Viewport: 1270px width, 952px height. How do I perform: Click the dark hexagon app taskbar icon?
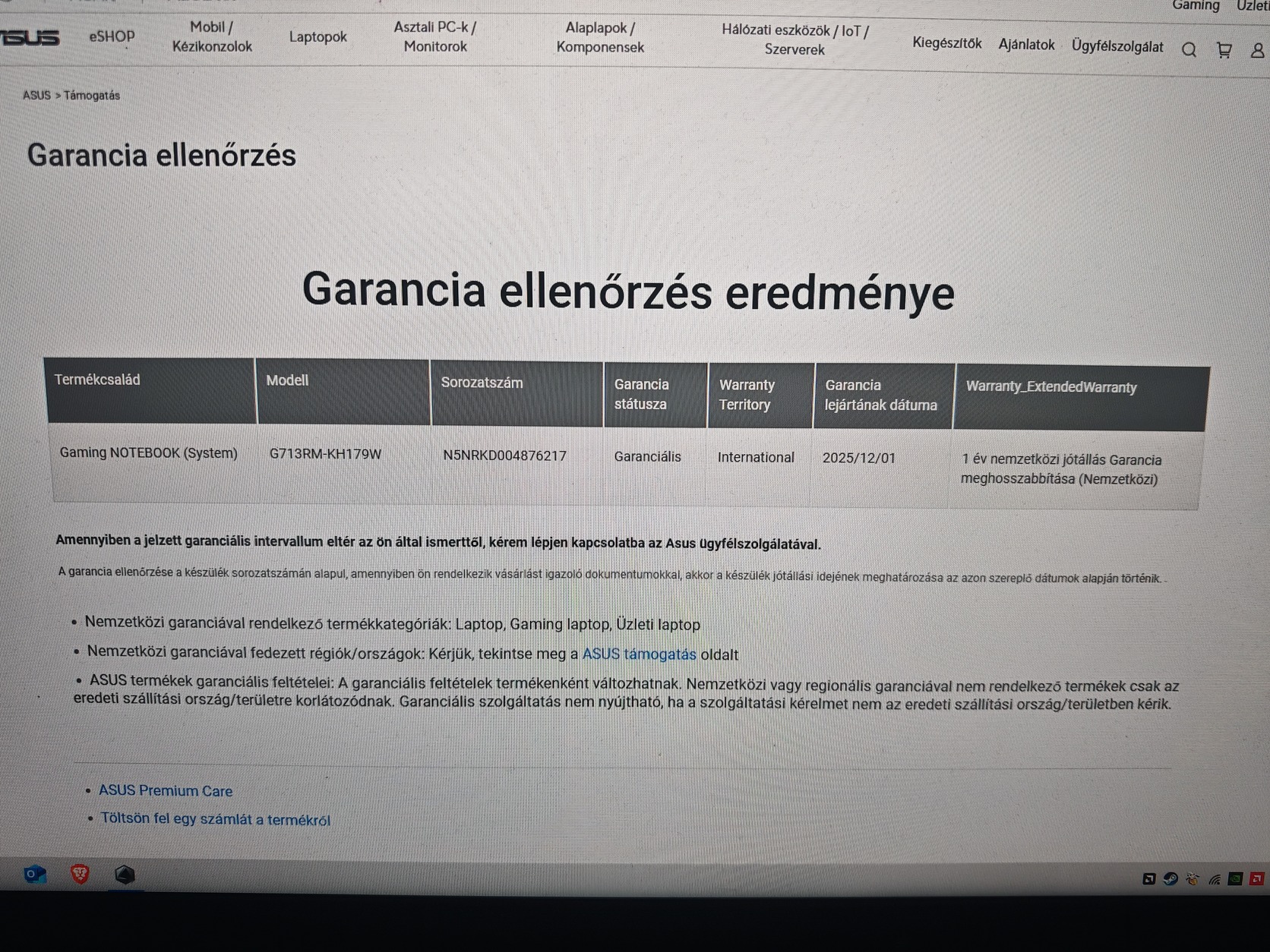125,875
